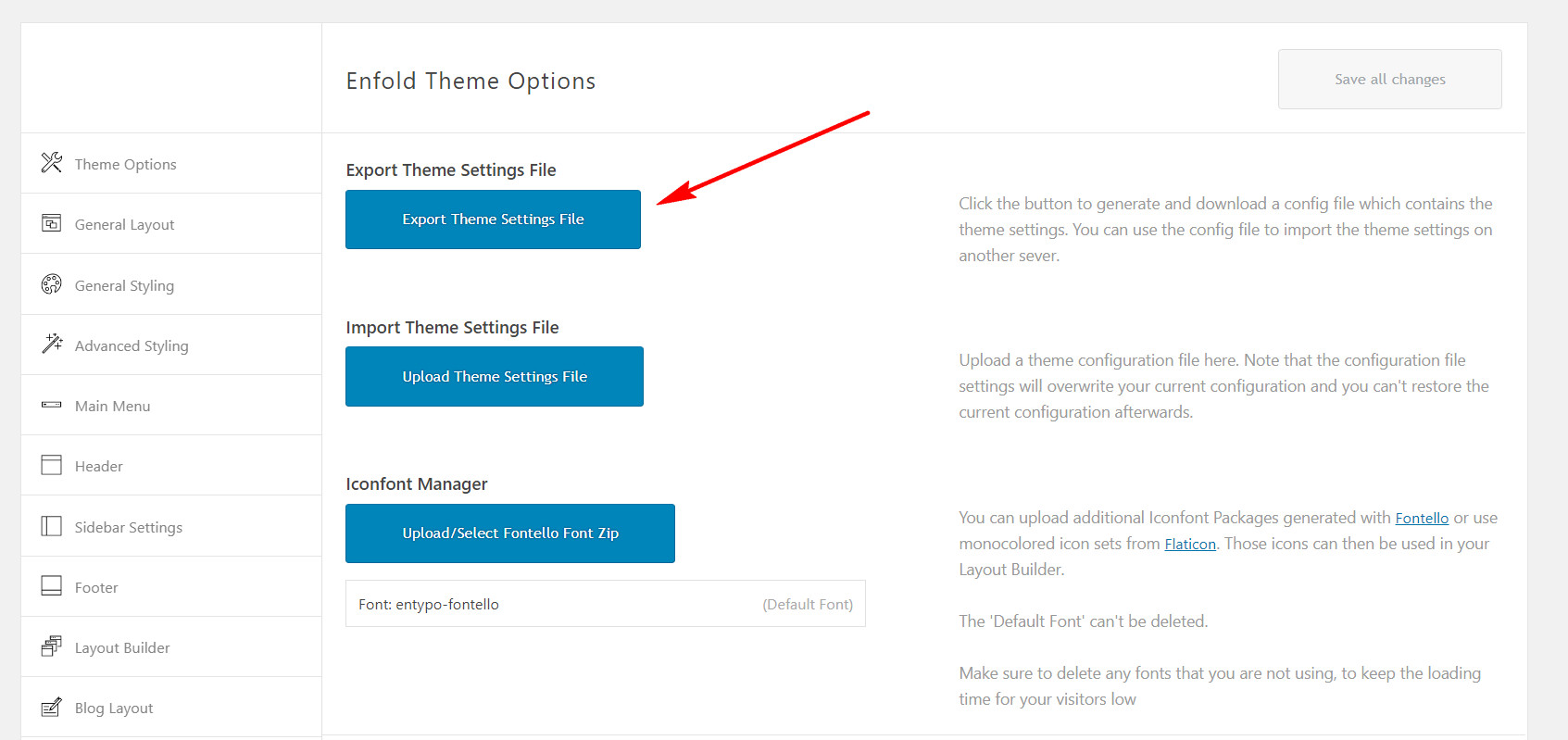Switch to Footer settings
The image size is (1568, 740).
[x=171, y=587]
